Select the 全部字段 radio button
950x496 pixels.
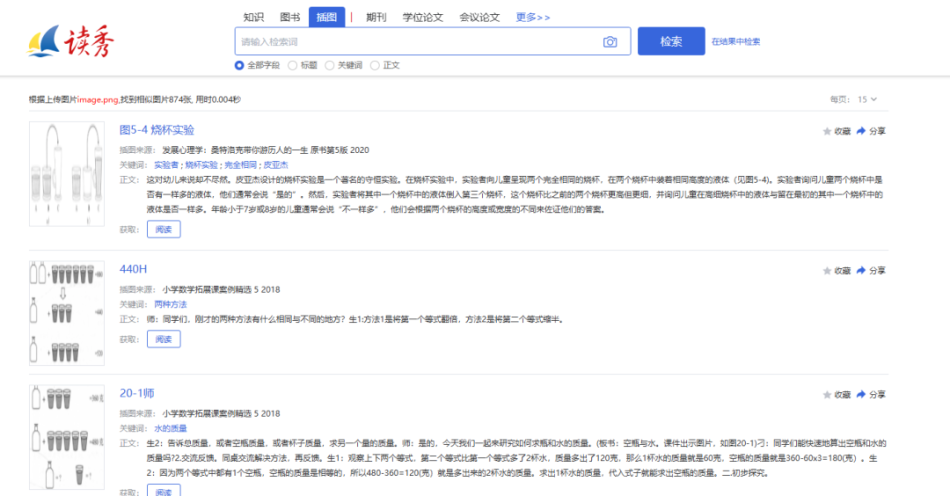(239, 65)
